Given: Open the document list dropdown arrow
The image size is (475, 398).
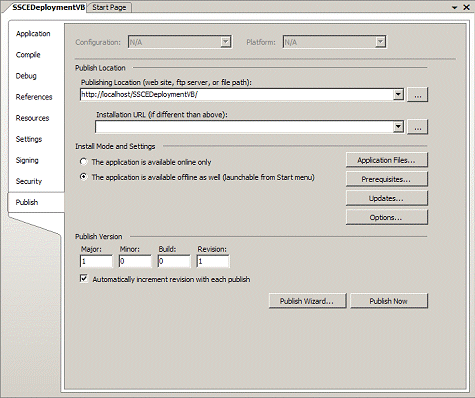Looking at the screenshot, I should point(454,8).
